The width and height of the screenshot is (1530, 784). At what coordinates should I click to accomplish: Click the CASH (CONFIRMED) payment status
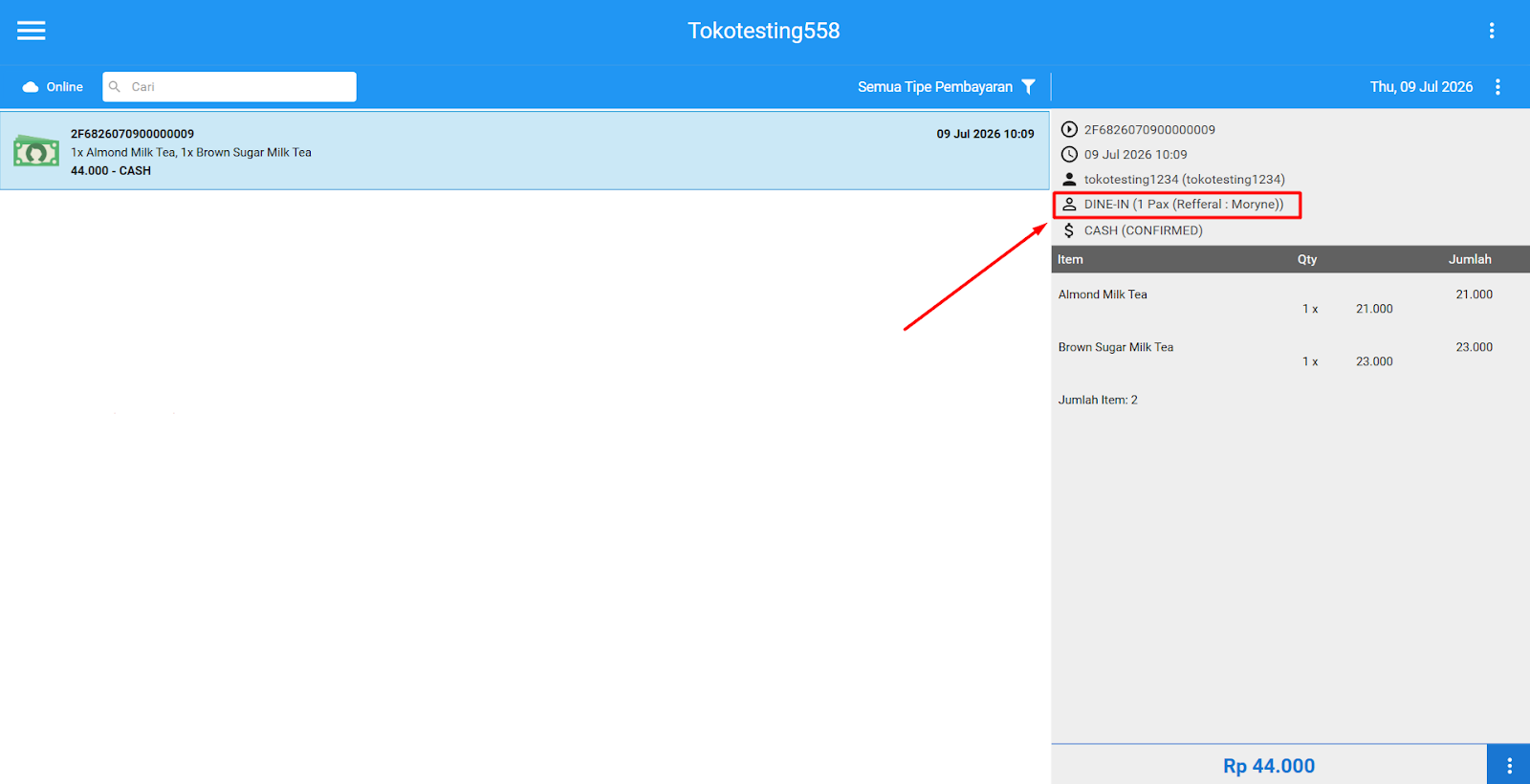pyautogui.click(x=1143, y=230)
